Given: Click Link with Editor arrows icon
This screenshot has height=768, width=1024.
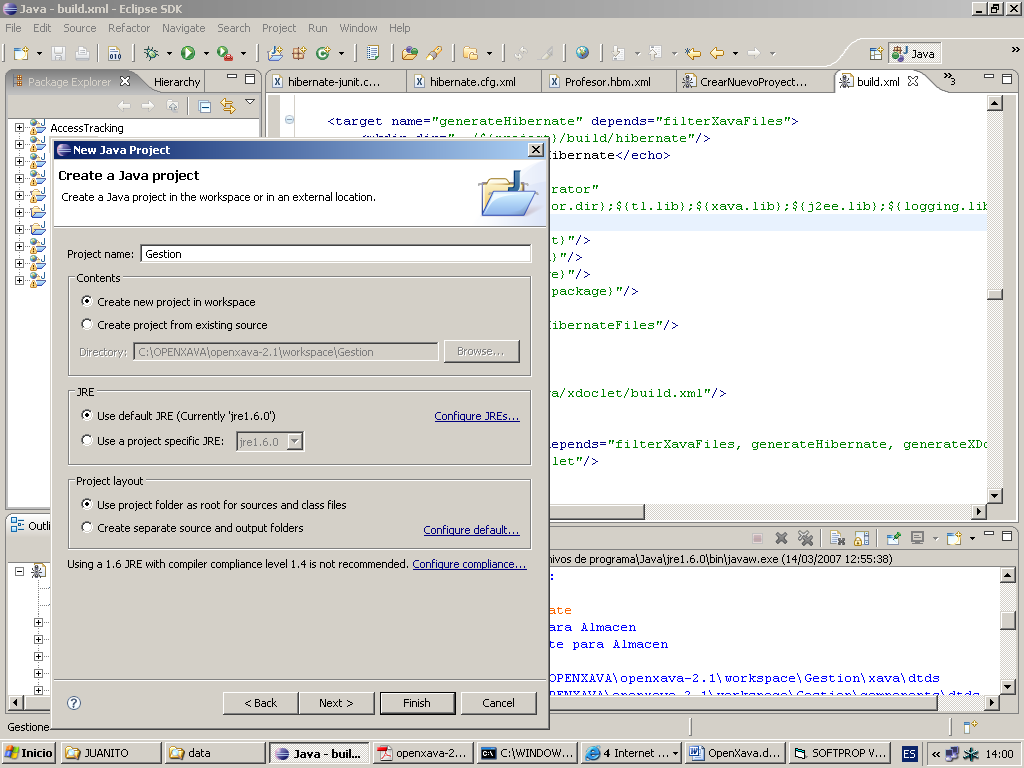Looking at the screenshot, I should (227, 106).
